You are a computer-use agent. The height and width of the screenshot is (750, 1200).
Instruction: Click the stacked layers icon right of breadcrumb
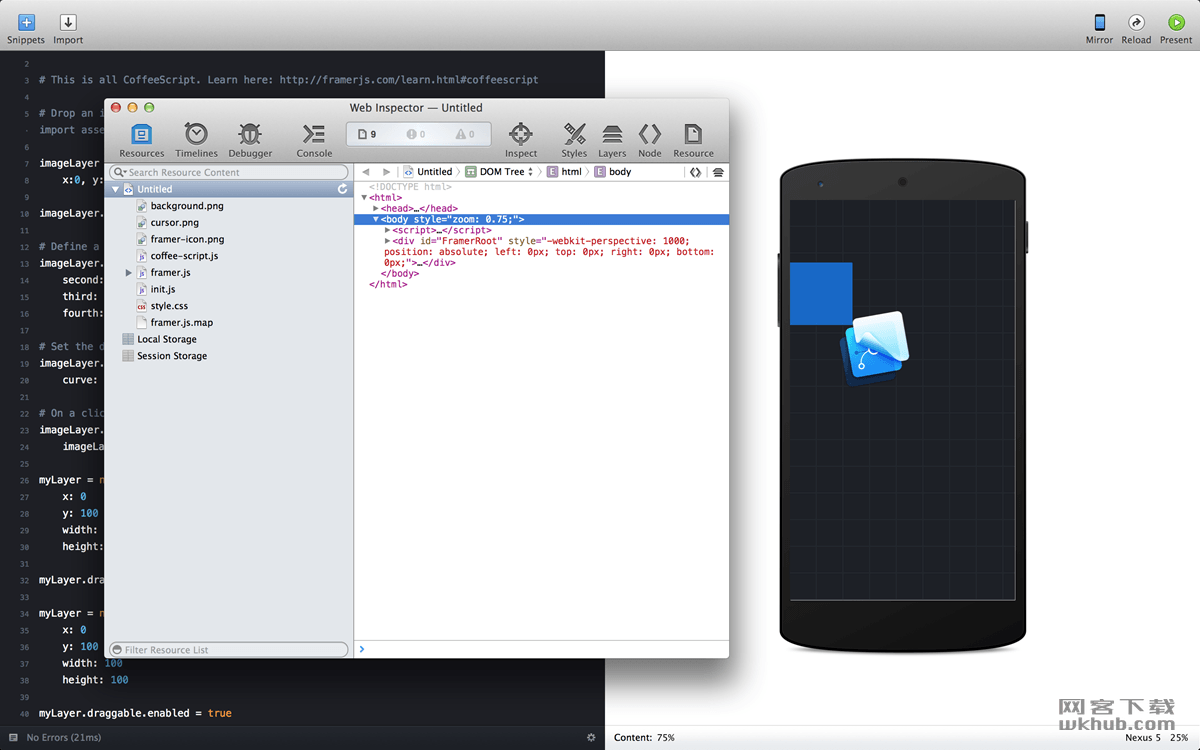[717, 172]
